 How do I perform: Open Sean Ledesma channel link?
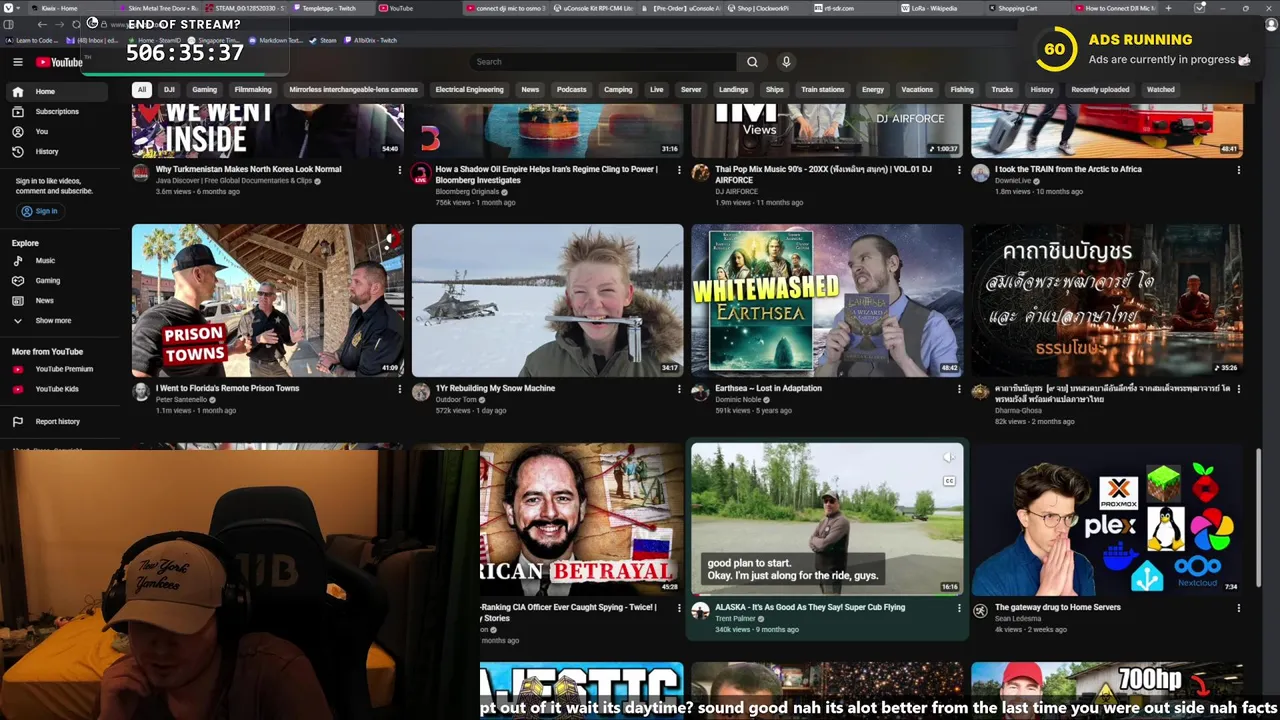tap(1018, 619)
